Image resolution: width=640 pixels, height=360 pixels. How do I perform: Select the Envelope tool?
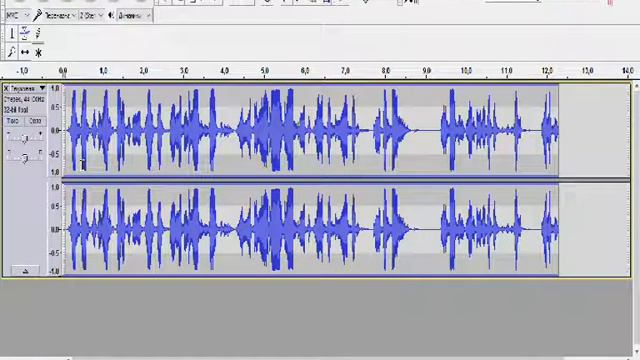pos(25,33)
